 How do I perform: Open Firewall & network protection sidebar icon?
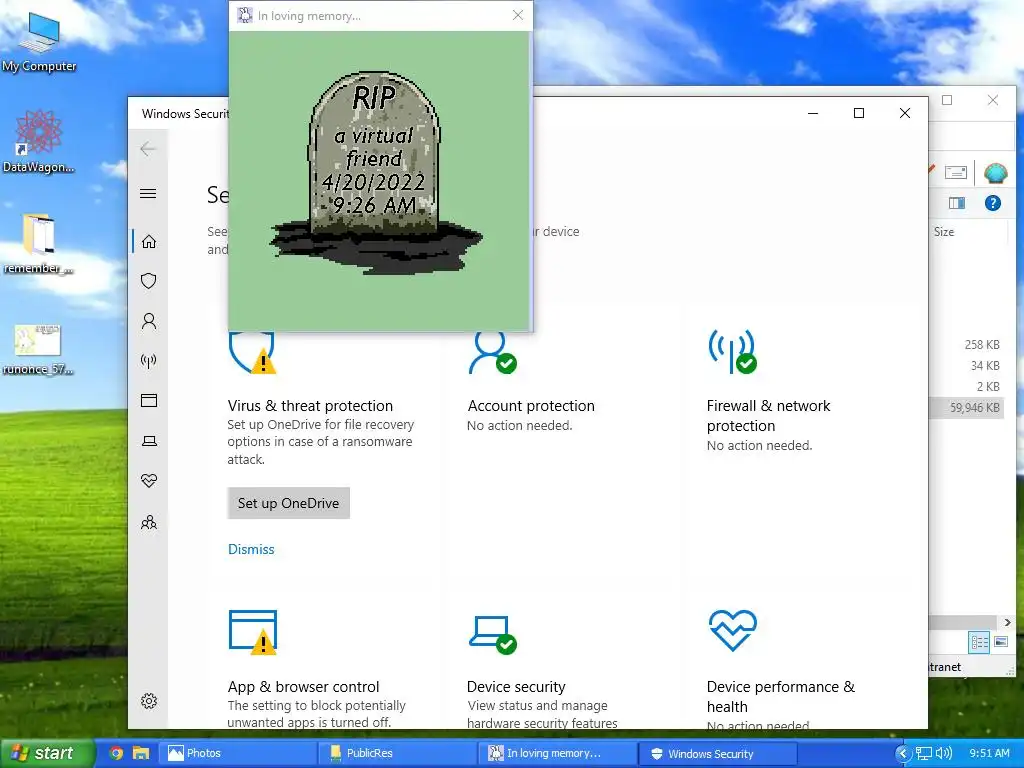(149, 361)
